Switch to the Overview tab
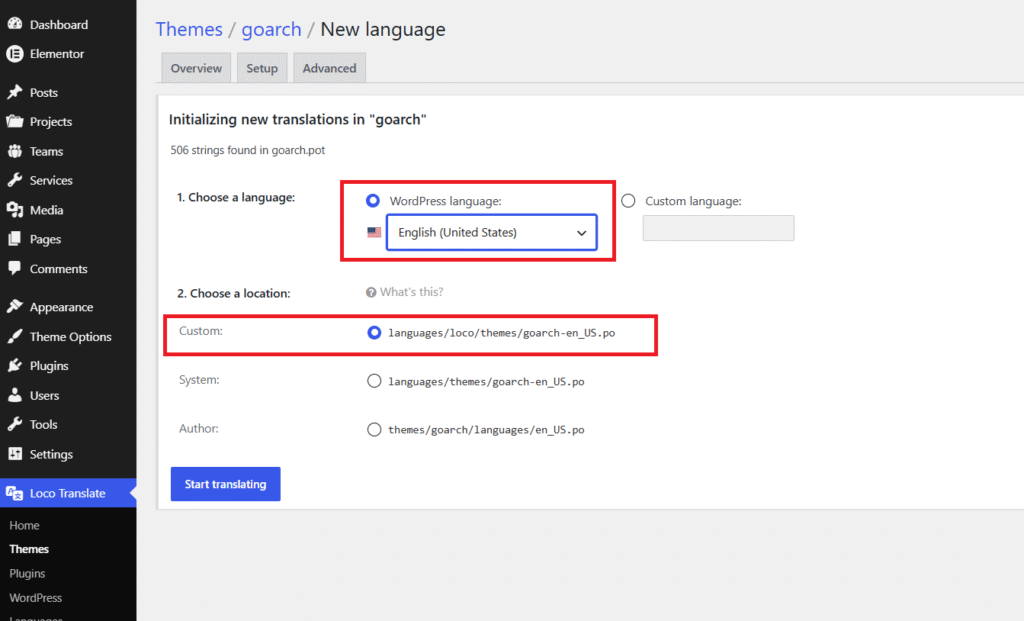The image size is (1024, 621). click(196, 68)
